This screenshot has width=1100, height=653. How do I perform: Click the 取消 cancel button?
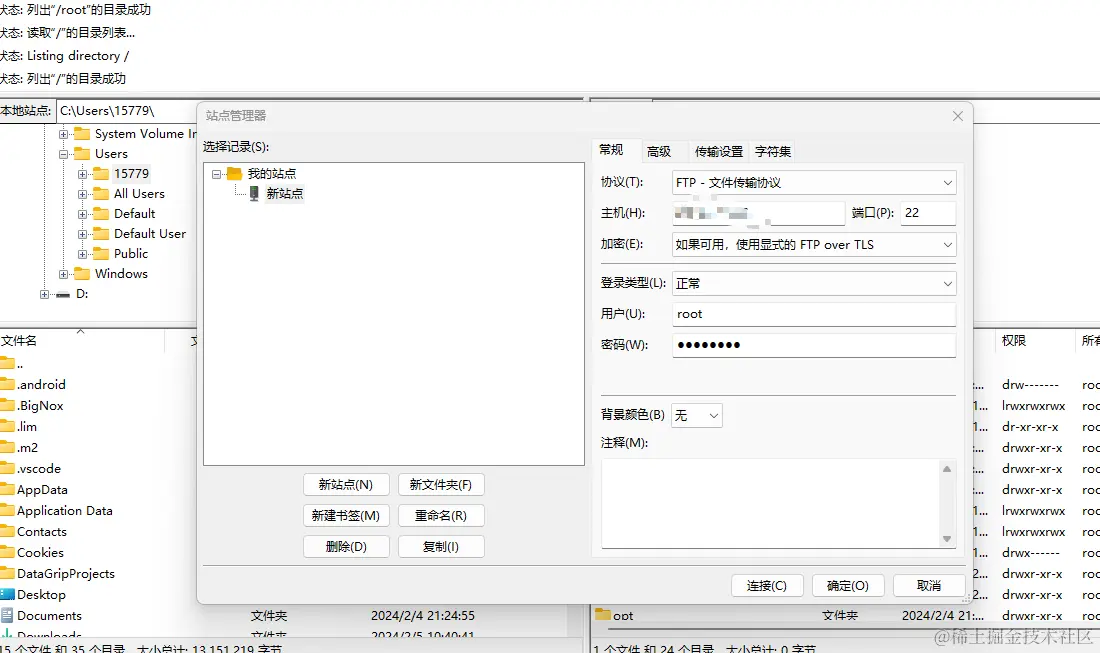pyautogui.click(x=929, y=586)
